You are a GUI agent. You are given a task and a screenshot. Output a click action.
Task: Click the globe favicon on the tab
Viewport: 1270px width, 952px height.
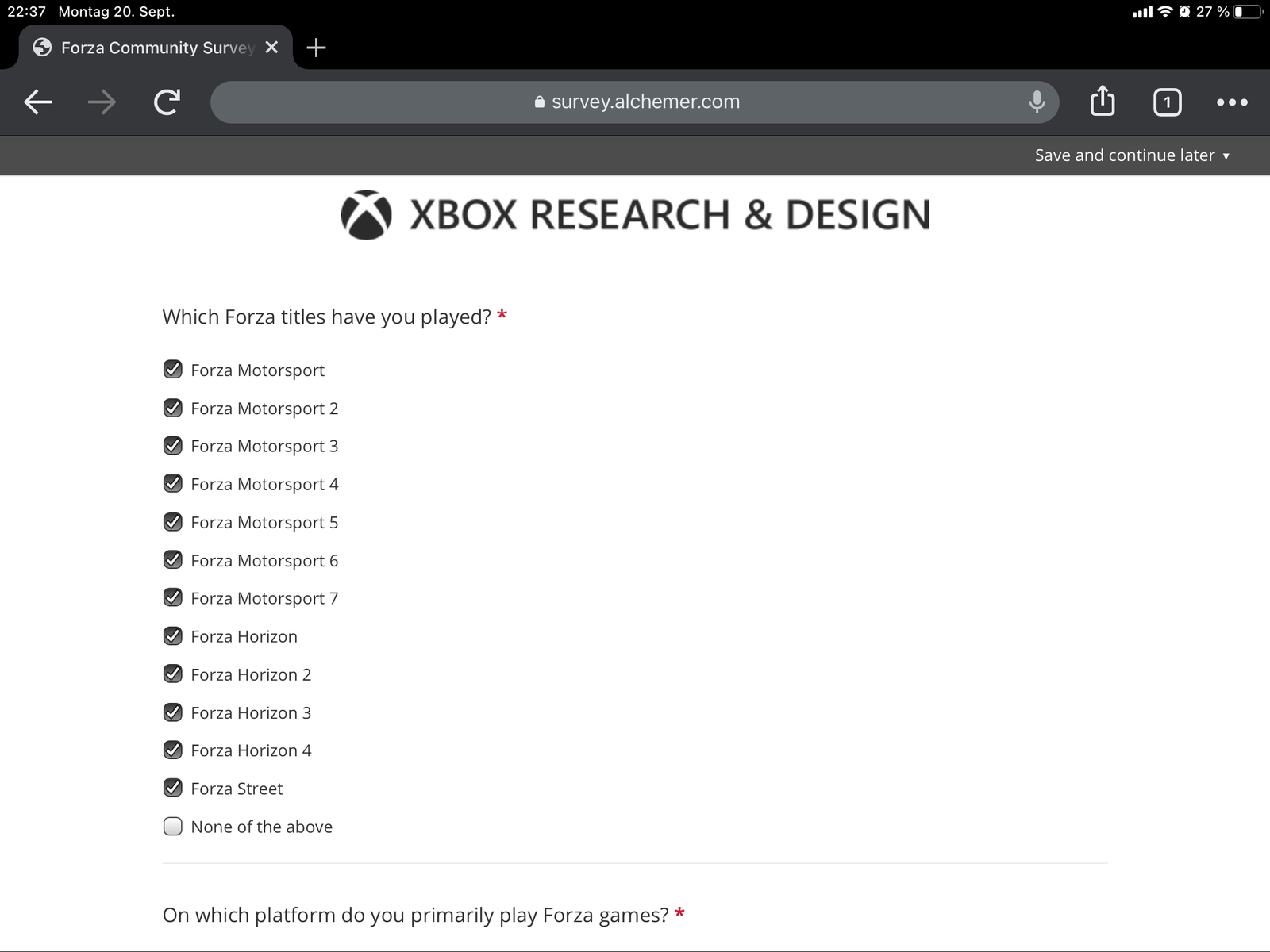[x=42, y=48]
